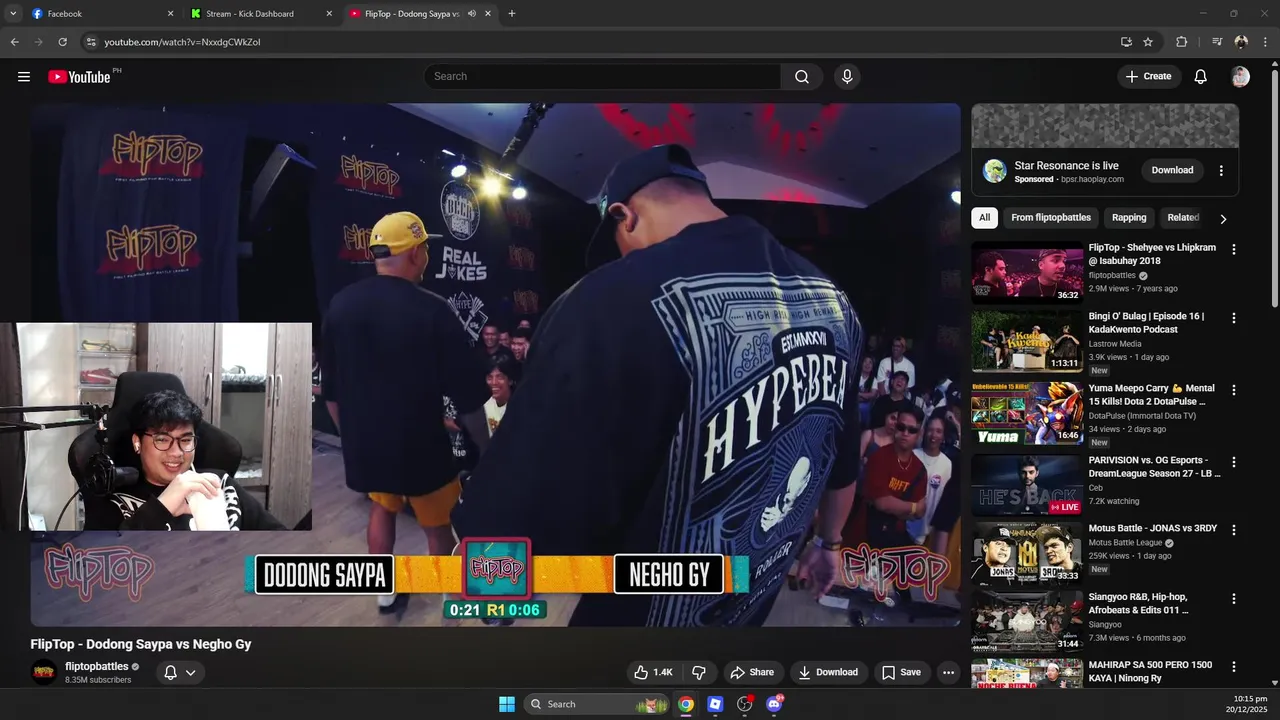
Task: Open options for Bingi O' Bulag video
Action: click(x=1233, y=318)
